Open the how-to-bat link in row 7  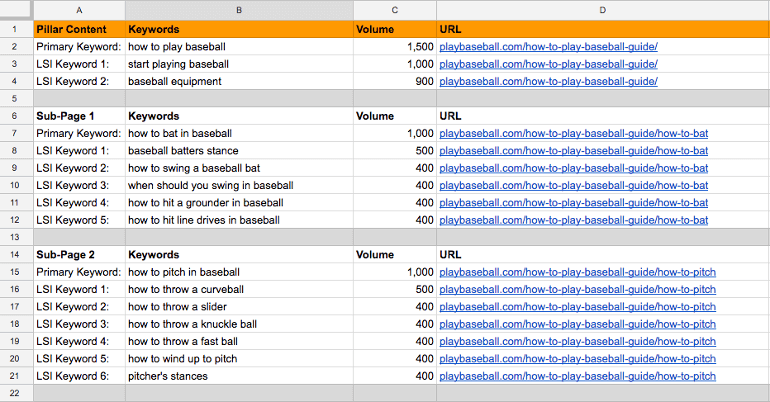point(574,134)
